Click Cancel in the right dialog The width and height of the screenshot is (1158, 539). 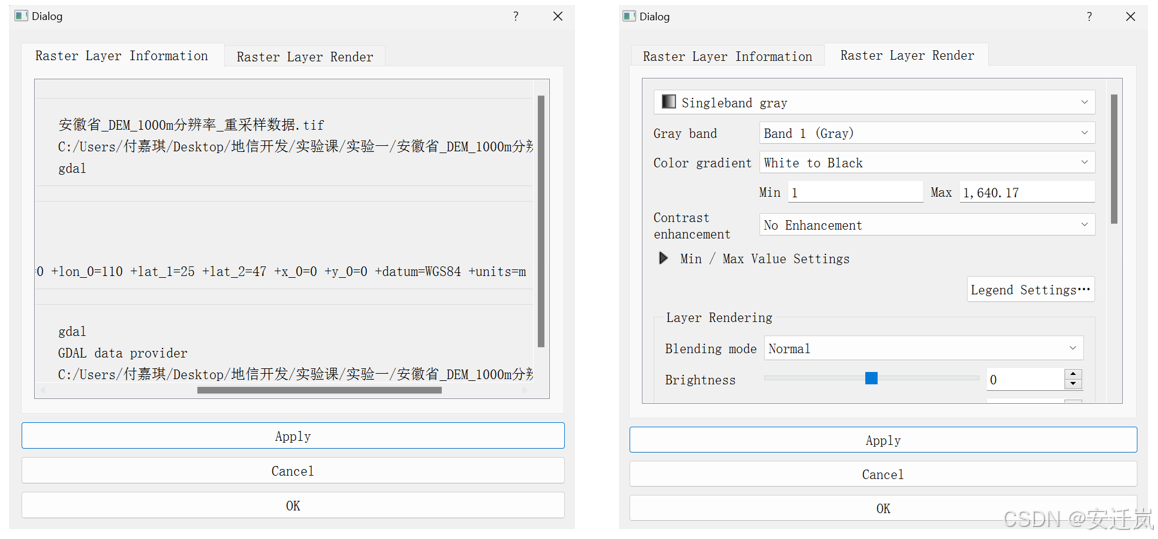pyautogui.click(x=883, y=474)
